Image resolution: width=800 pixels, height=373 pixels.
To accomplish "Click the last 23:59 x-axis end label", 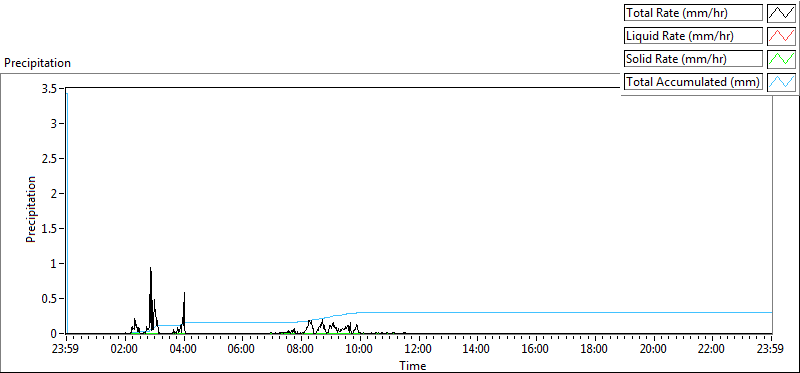I will [x=771, y=350].
